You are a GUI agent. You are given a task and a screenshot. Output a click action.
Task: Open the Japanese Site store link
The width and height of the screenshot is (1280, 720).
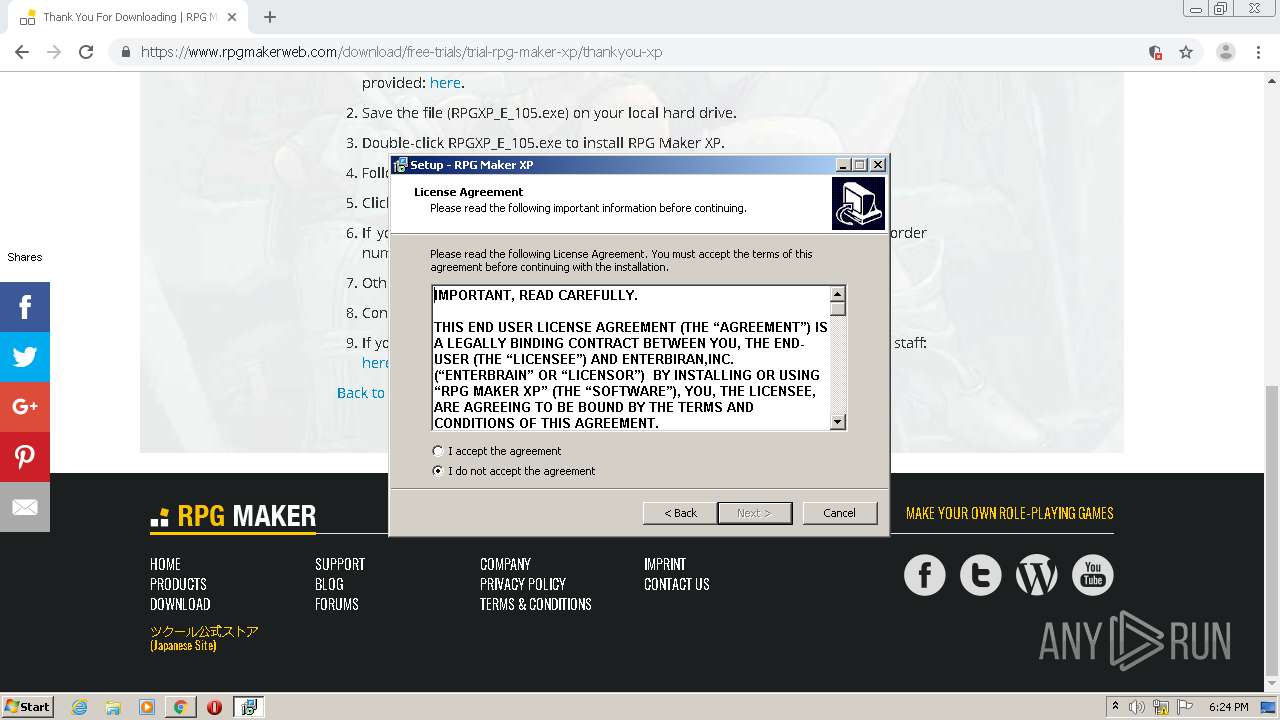coord(204,638)
